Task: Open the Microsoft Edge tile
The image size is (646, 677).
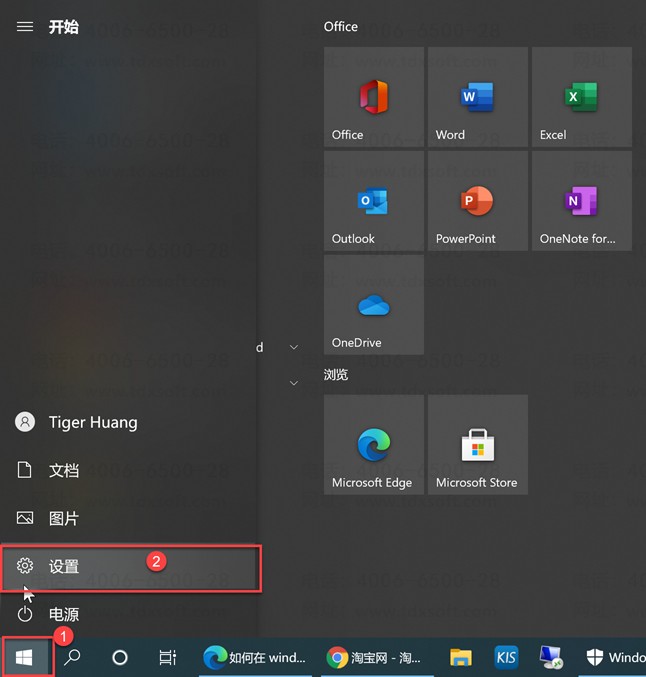Action: tap(374, 445)
